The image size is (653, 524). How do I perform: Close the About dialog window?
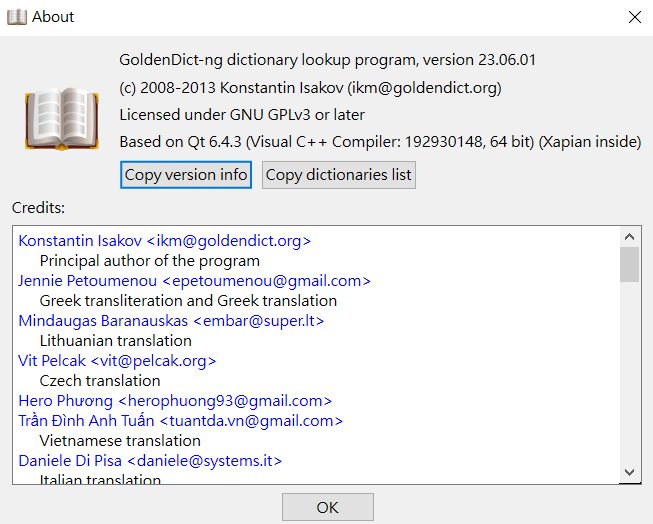(635, 17)
